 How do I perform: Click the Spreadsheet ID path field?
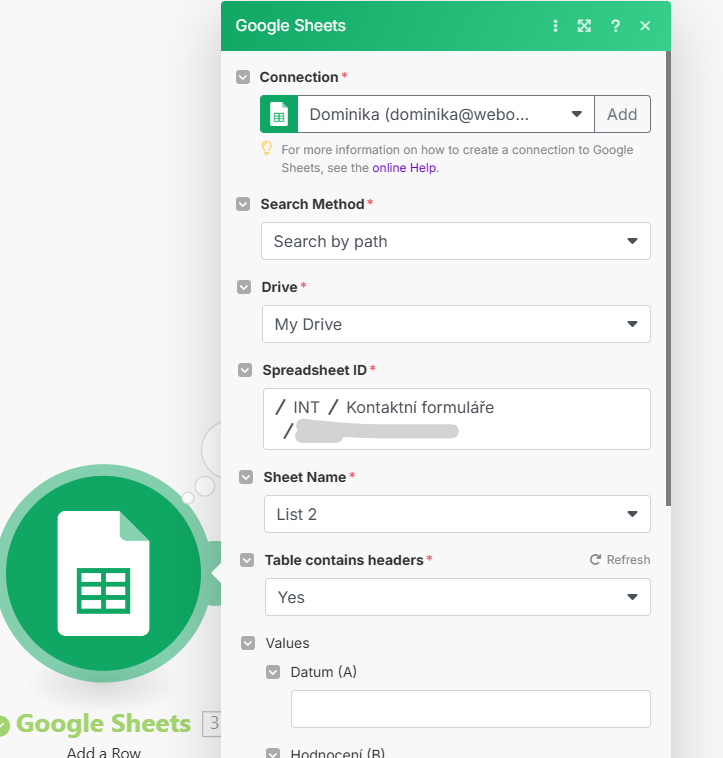(457, 419)
